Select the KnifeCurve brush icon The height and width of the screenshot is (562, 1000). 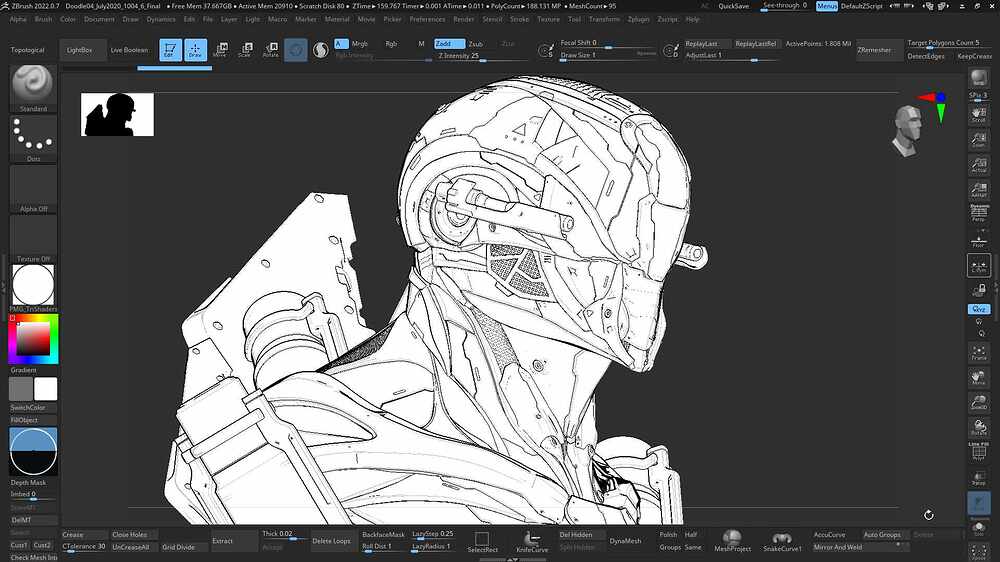(x=532, y=542)
